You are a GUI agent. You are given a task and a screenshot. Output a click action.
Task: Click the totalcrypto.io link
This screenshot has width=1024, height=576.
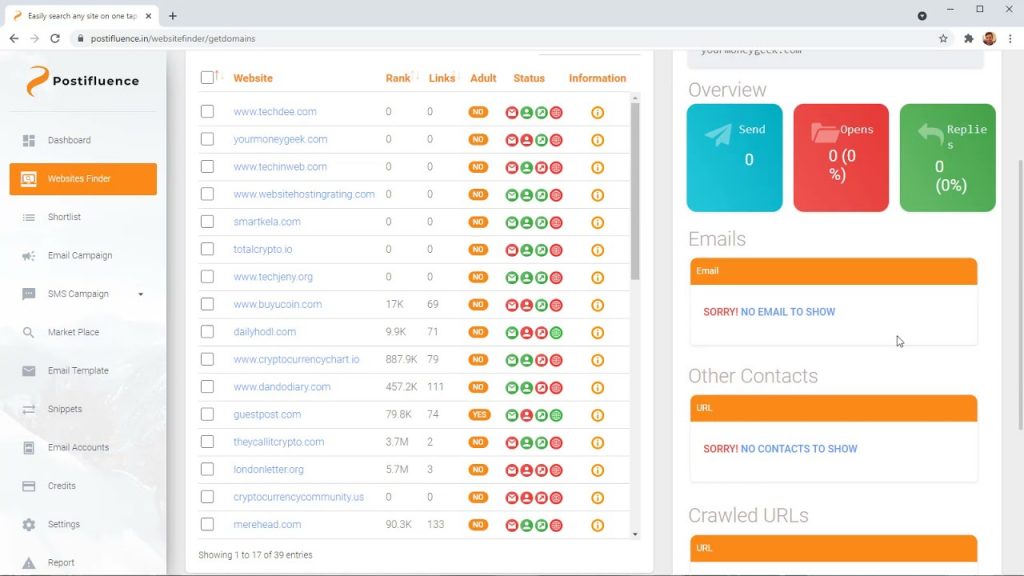pyautogui.click(x=262, y=249)
